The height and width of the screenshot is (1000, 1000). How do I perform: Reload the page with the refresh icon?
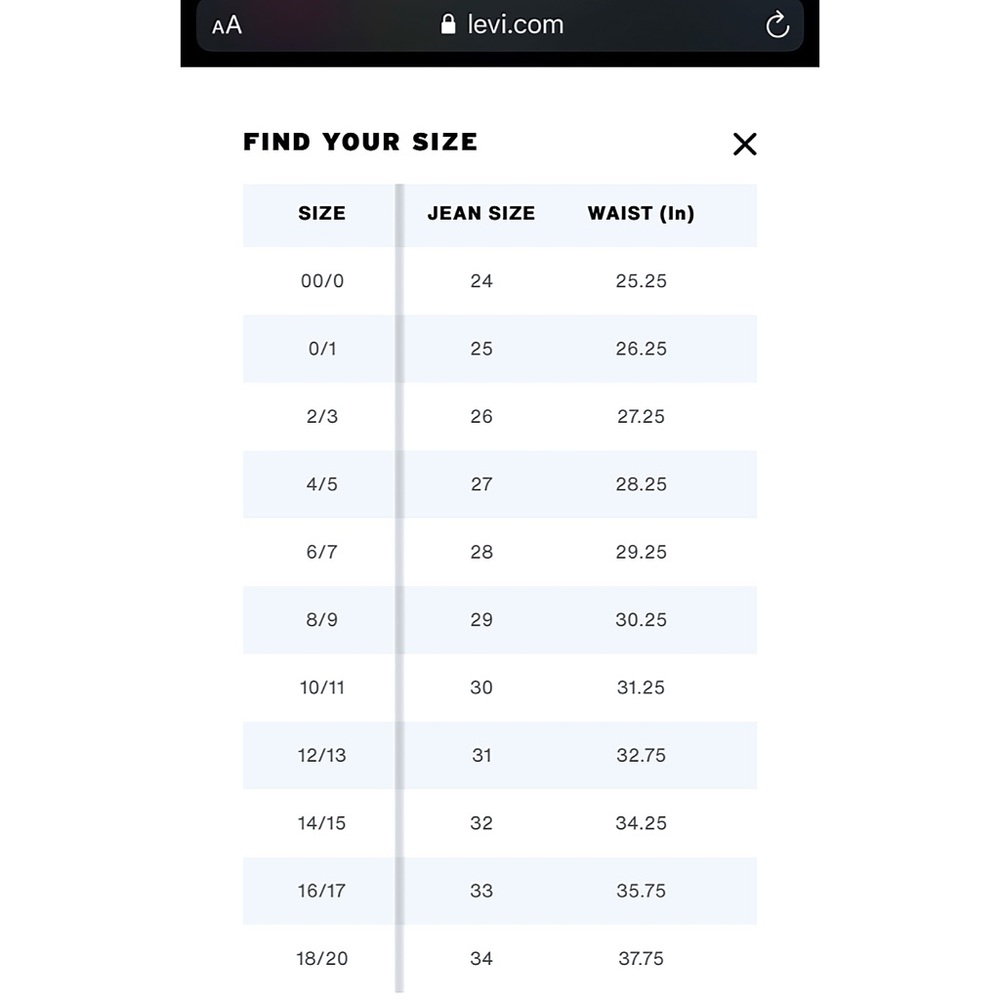(x=777, y=25)
